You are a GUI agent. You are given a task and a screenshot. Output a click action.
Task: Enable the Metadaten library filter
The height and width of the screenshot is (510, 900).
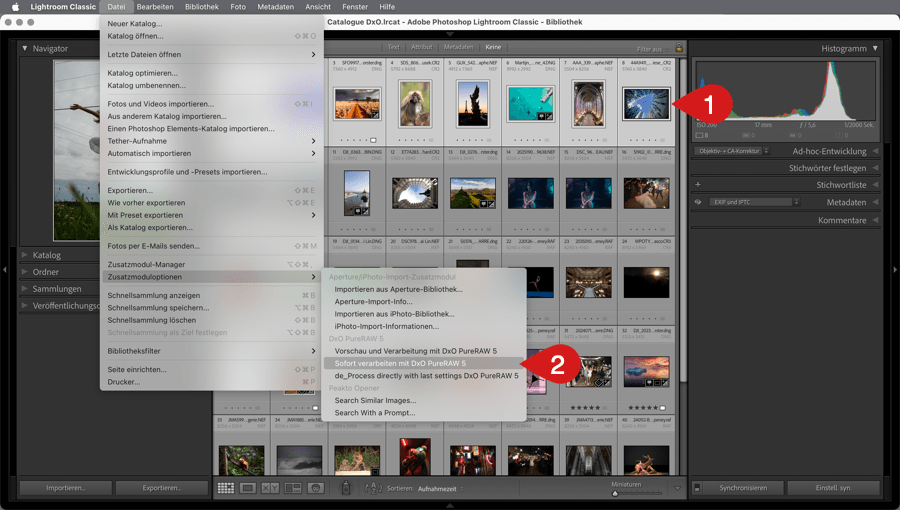point(459,47)
